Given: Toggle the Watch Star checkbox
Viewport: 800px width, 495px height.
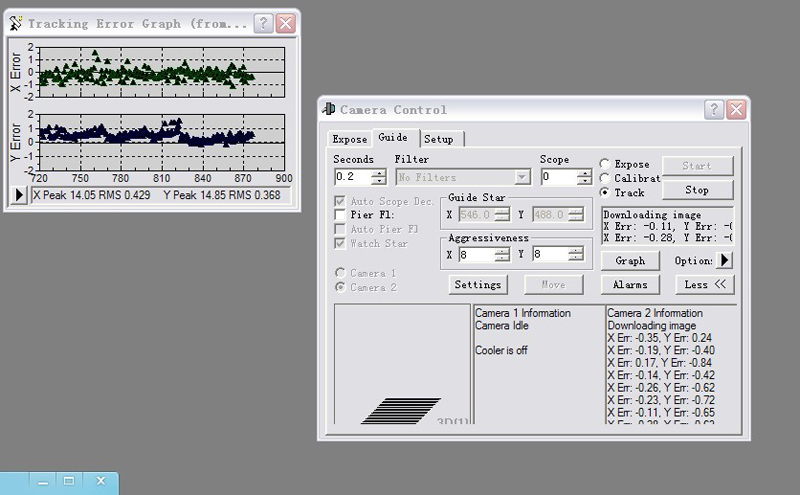Looking at the screenshot, I should coord(340,243).
